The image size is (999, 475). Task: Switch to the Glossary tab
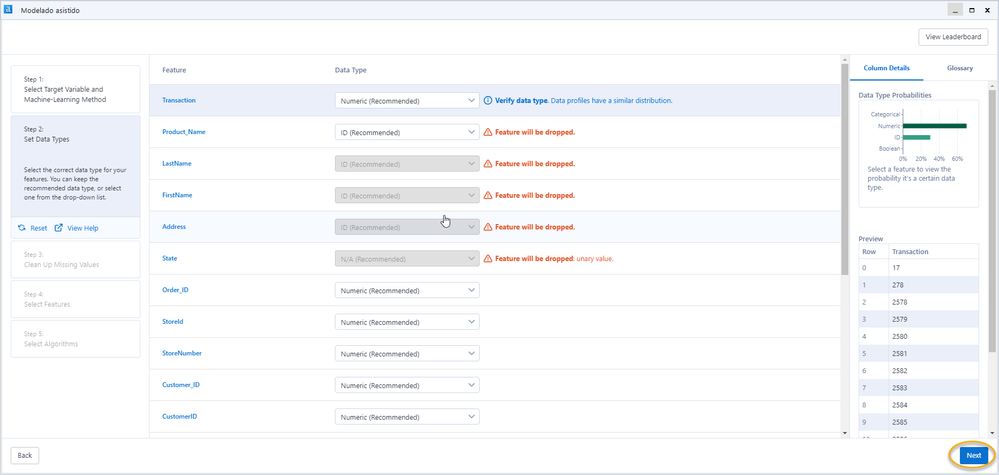(x=960, y=68)
